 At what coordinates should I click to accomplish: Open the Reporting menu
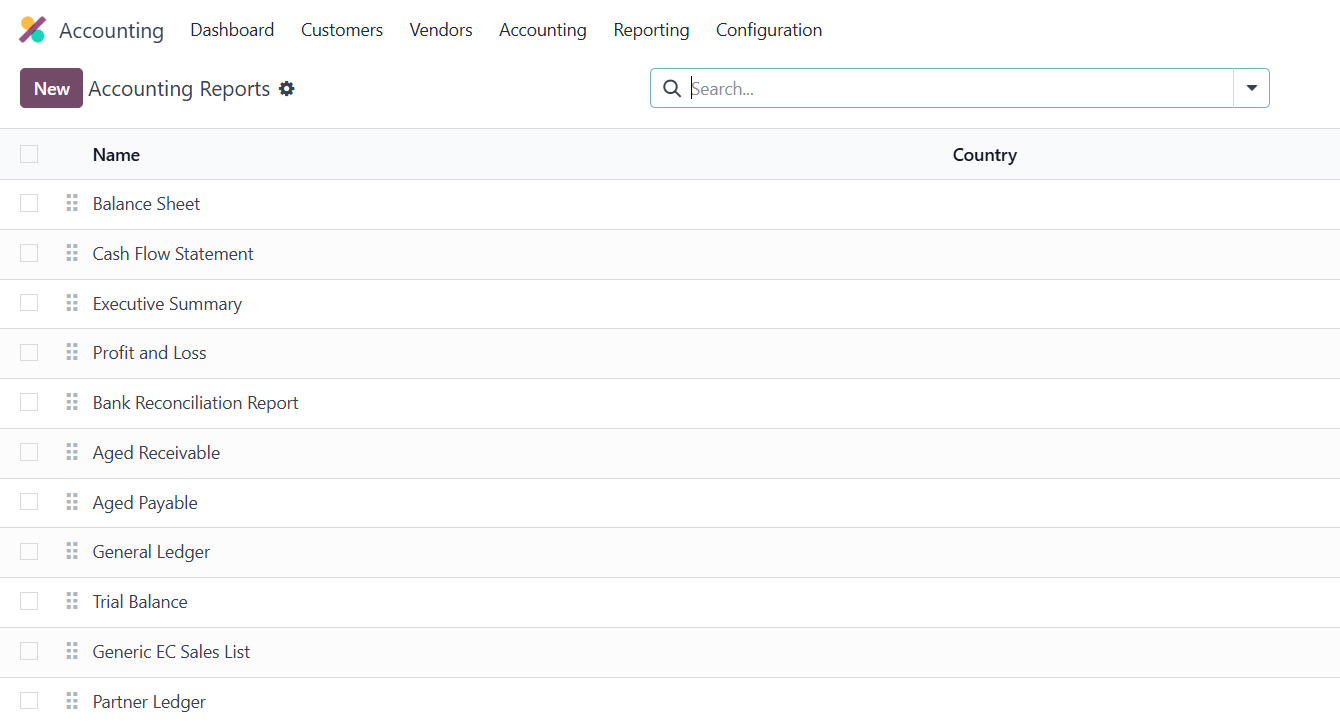tap(651, 30)
